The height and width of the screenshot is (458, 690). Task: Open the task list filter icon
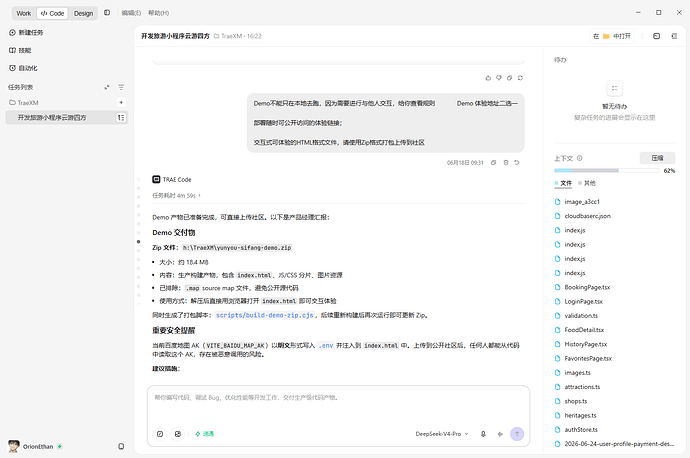tap(121, 88)
